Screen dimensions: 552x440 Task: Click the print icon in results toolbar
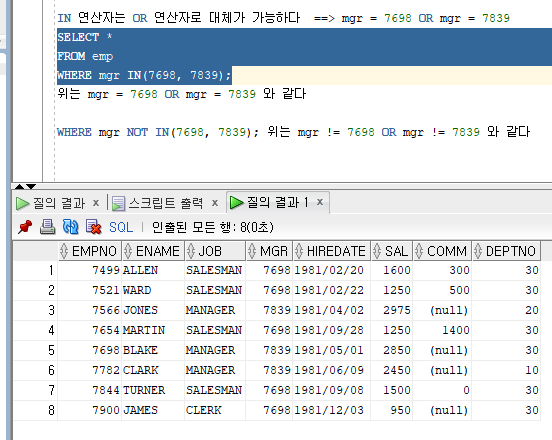[48, 227]
